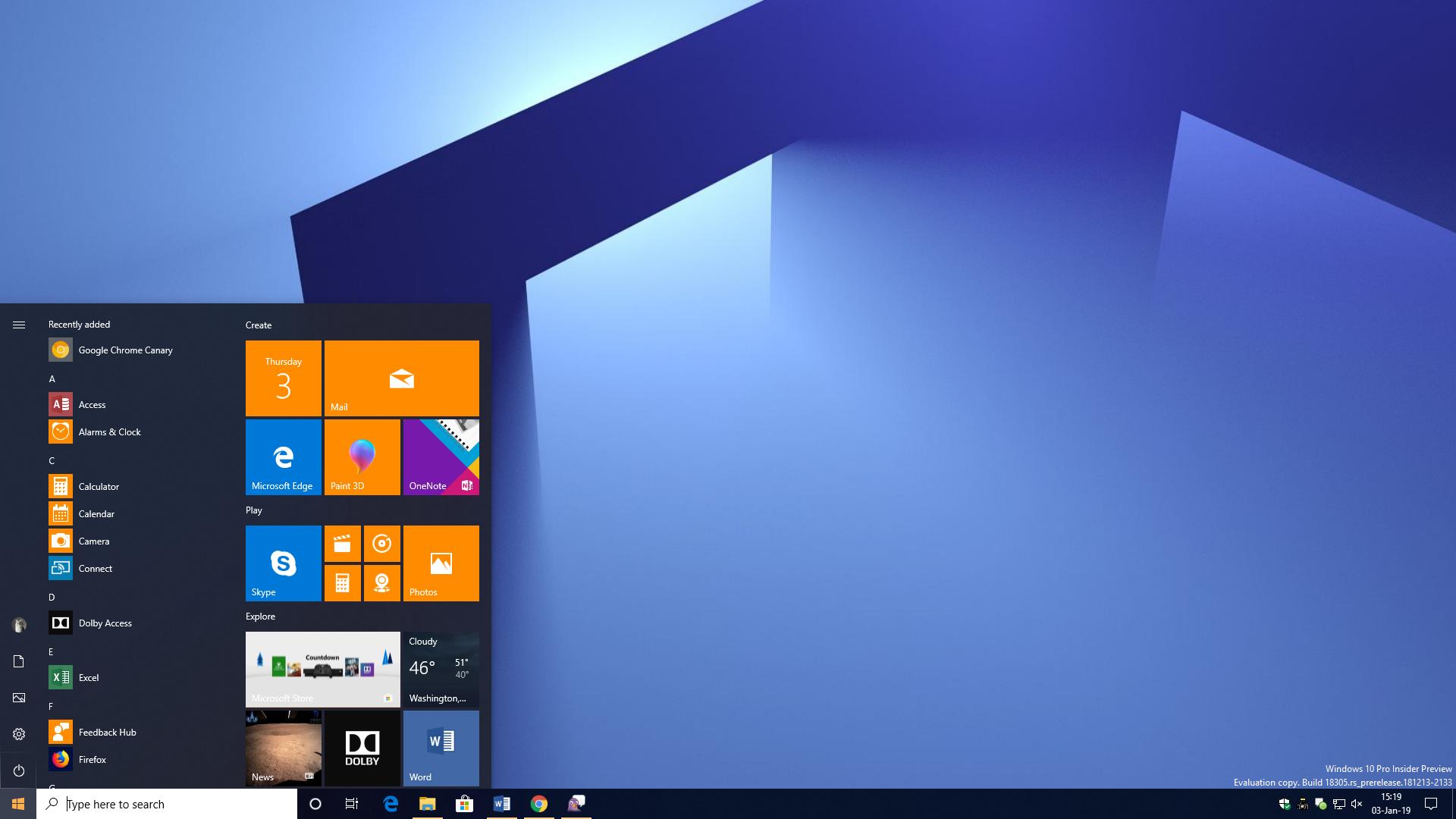
Task: Click the letter C header in app list
Action: point(52,460)
